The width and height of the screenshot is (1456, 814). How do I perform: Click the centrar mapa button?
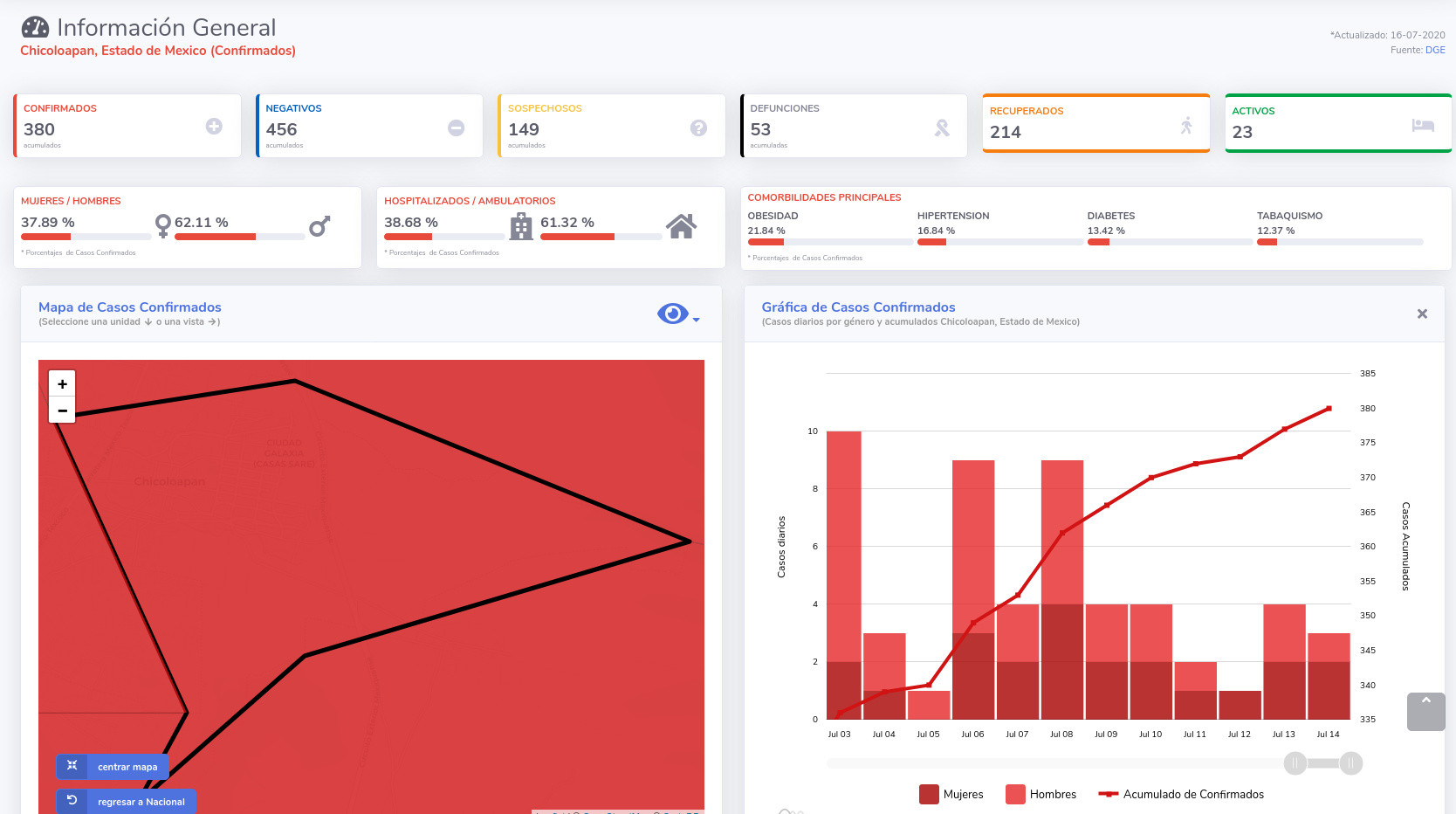[x=113, y=767]
